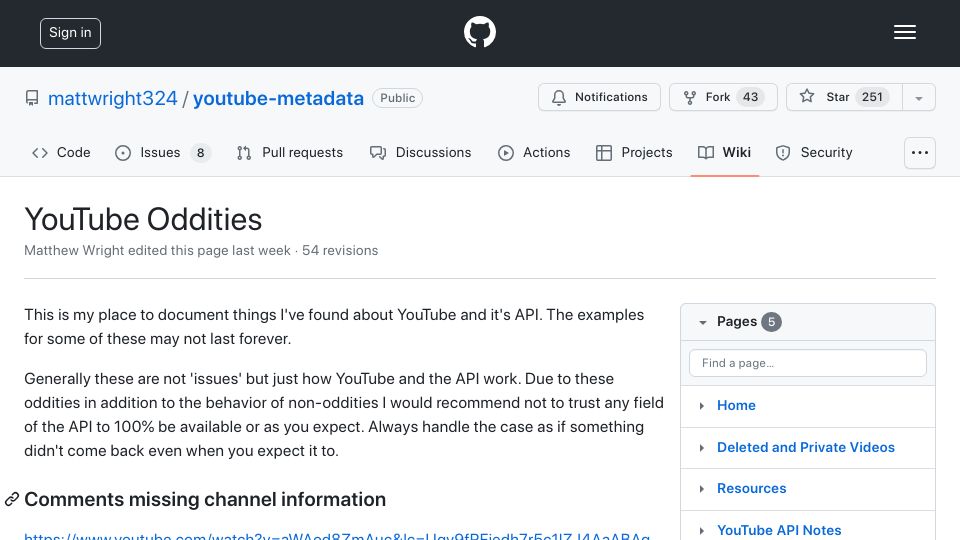Open the mattwright324 user link
Screen dimensions: 960x540
(113, 98)
